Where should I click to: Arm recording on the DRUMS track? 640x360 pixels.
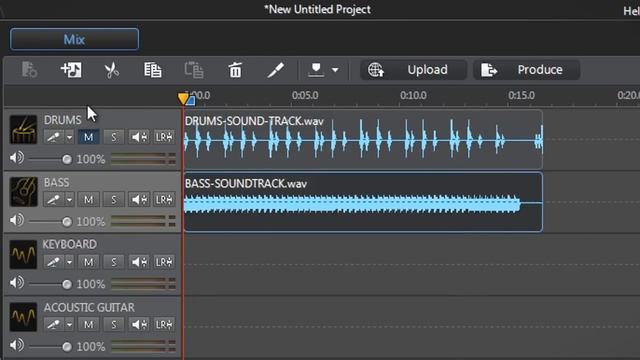[x=53, y=137]
